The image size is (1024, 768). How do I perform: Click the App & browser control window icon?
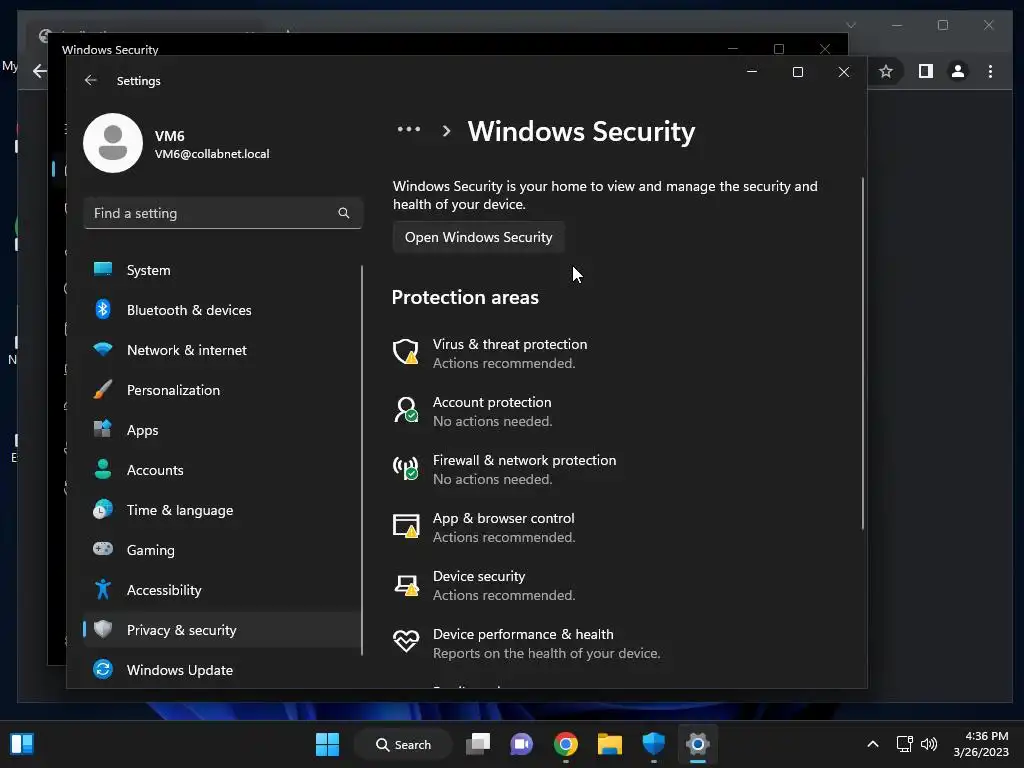coord(406,526)
